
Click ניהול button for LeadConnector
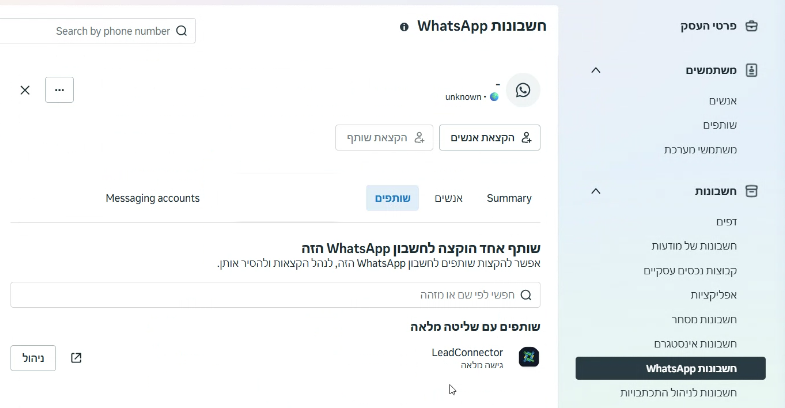pos(33,358)
